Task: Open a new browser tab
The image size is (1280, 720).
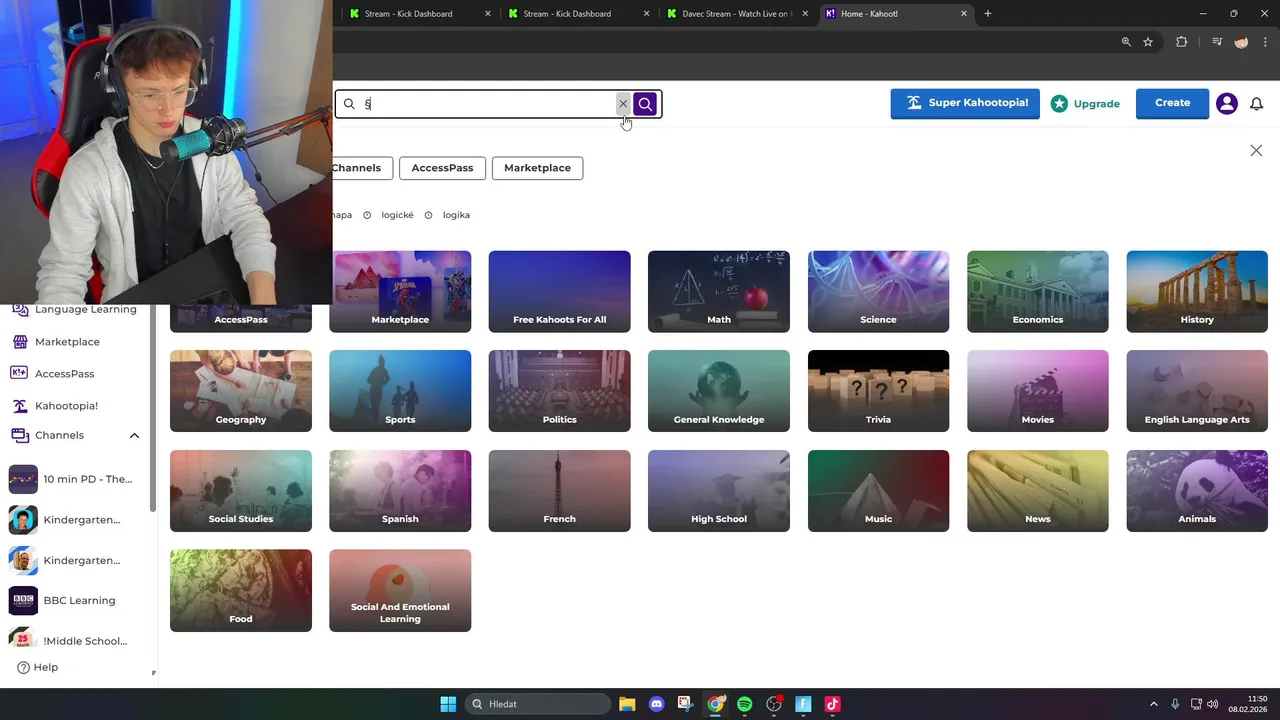Action: click(x=988, y=14)
